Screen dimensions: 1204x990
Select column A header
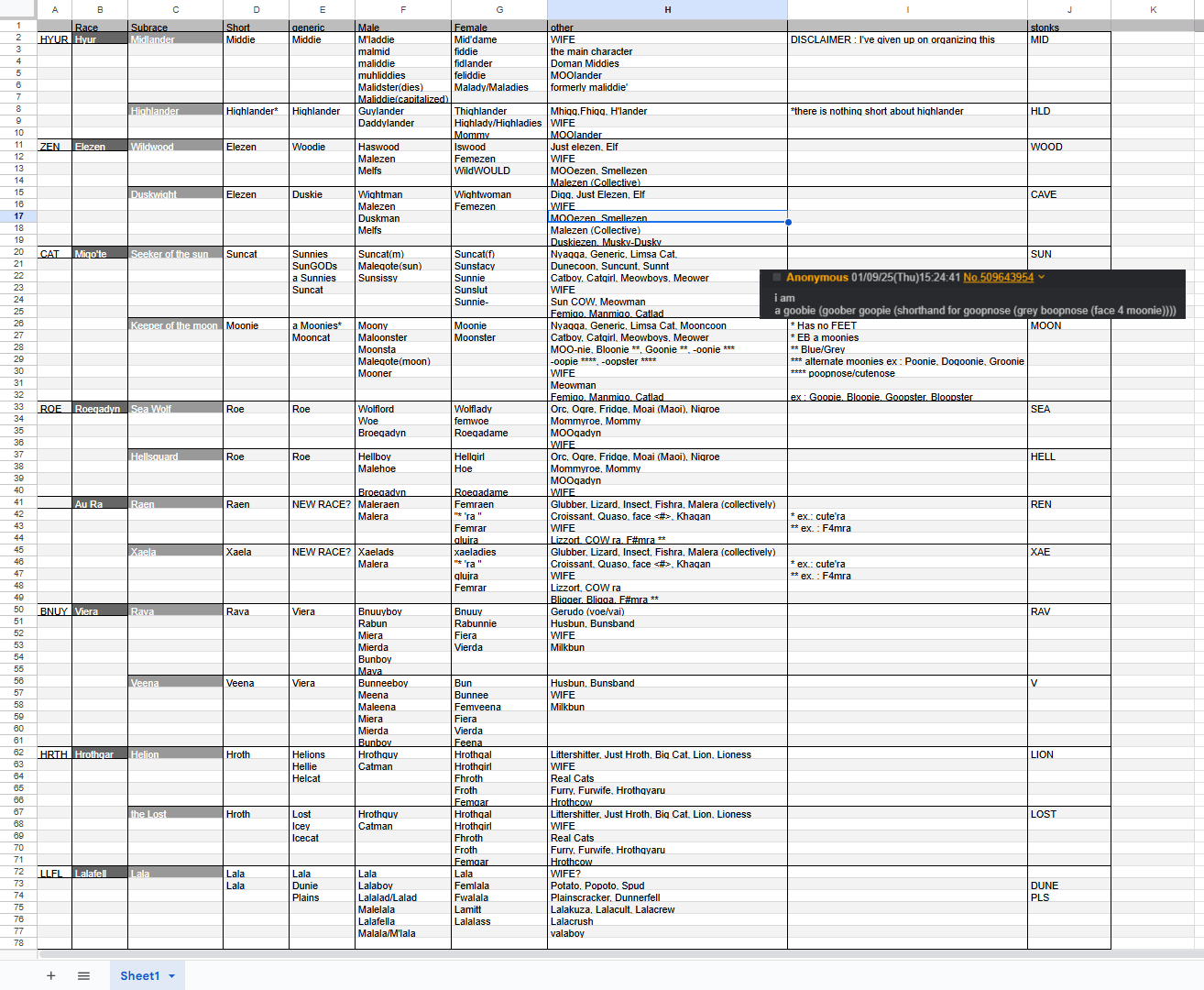pos(55,9)
